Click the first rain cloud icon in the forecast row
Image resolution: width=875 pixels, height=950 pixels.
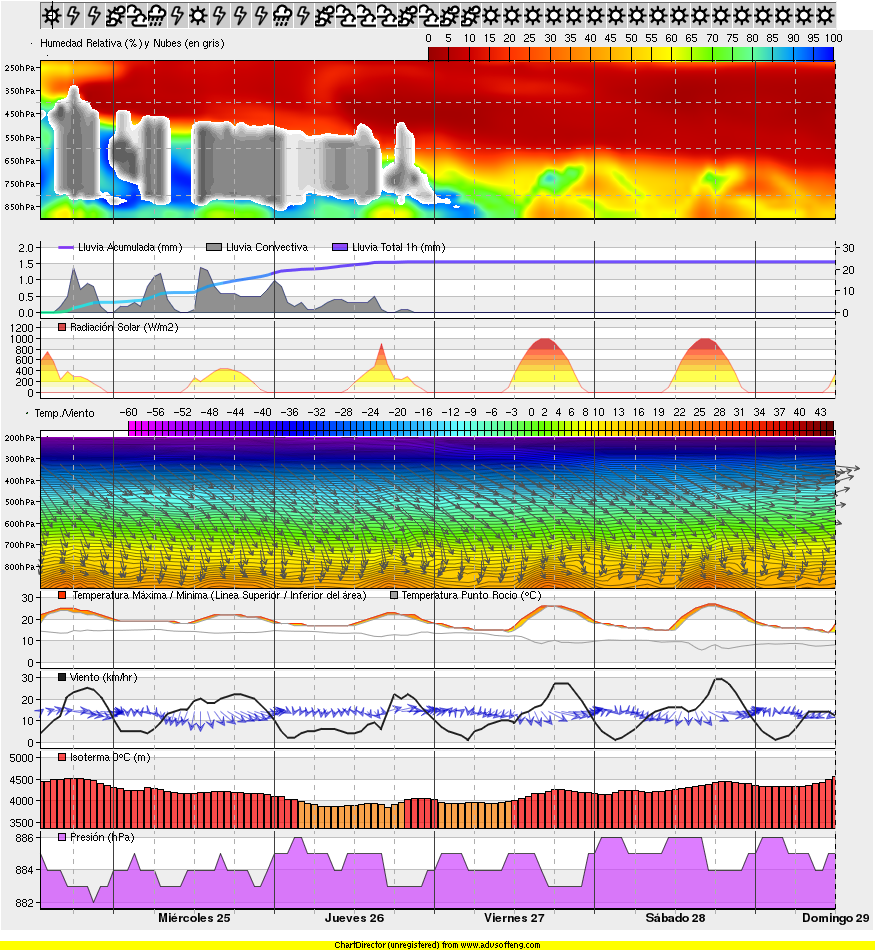pyautogui.click(x=156, y=16)
